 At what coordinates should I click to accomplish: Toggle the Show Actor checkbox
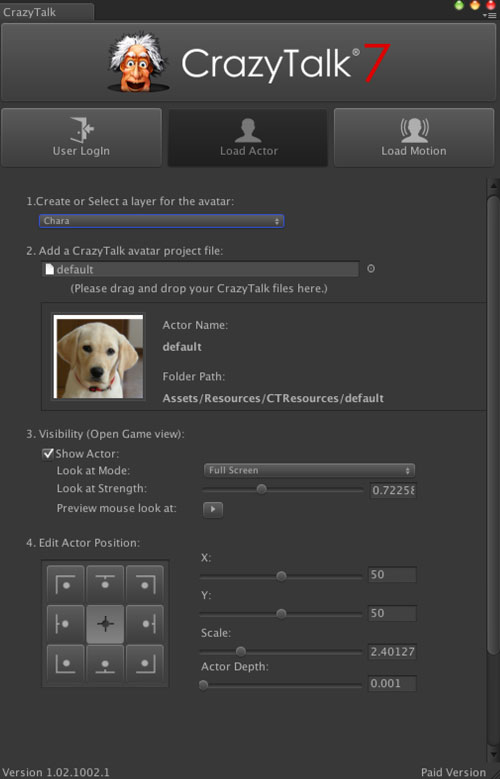coord(48,454)
